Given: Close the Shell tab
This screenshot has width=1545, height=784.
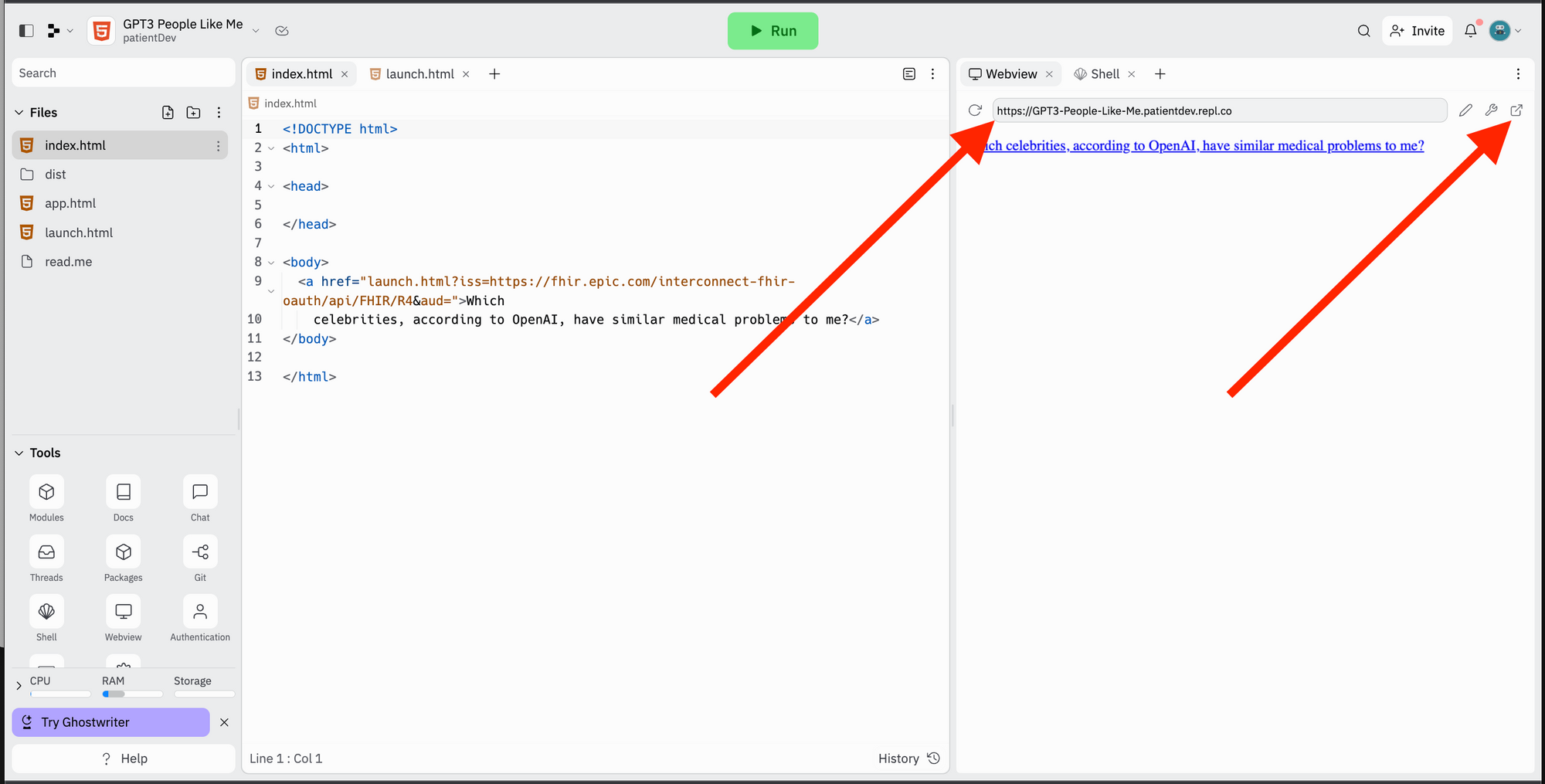Looking at the screenshot, I should [x=1132, y=74].
